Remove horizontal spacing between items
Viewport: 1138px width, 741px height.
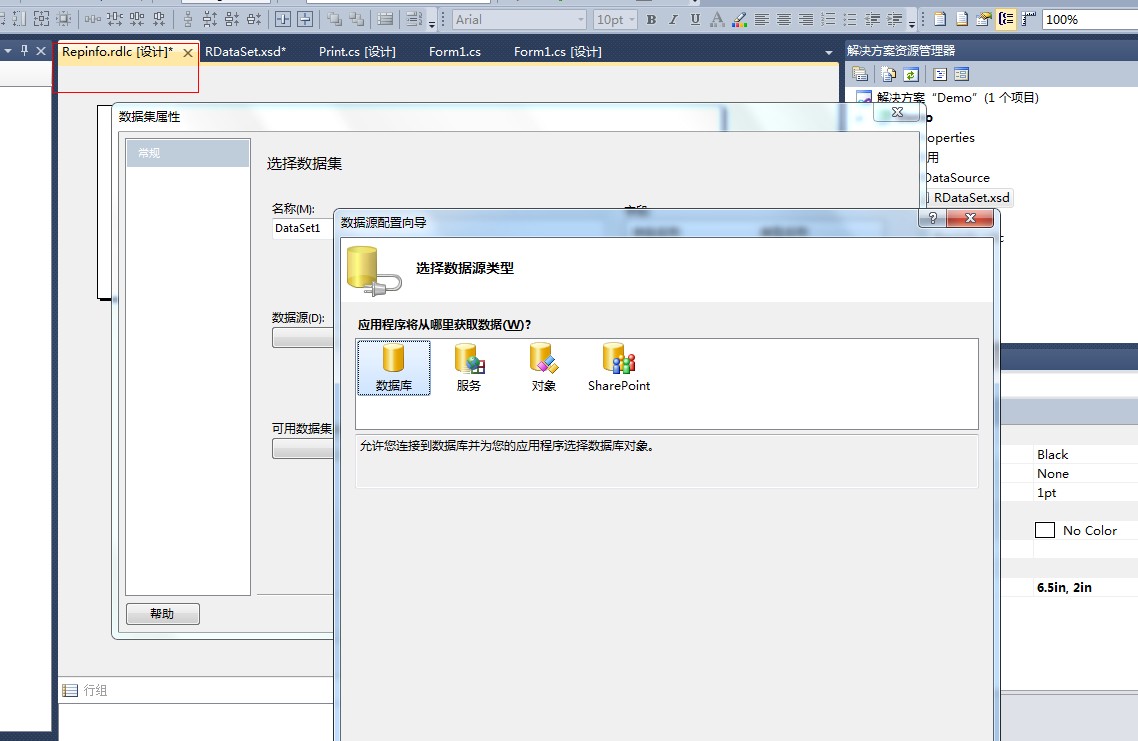[159, 20]
